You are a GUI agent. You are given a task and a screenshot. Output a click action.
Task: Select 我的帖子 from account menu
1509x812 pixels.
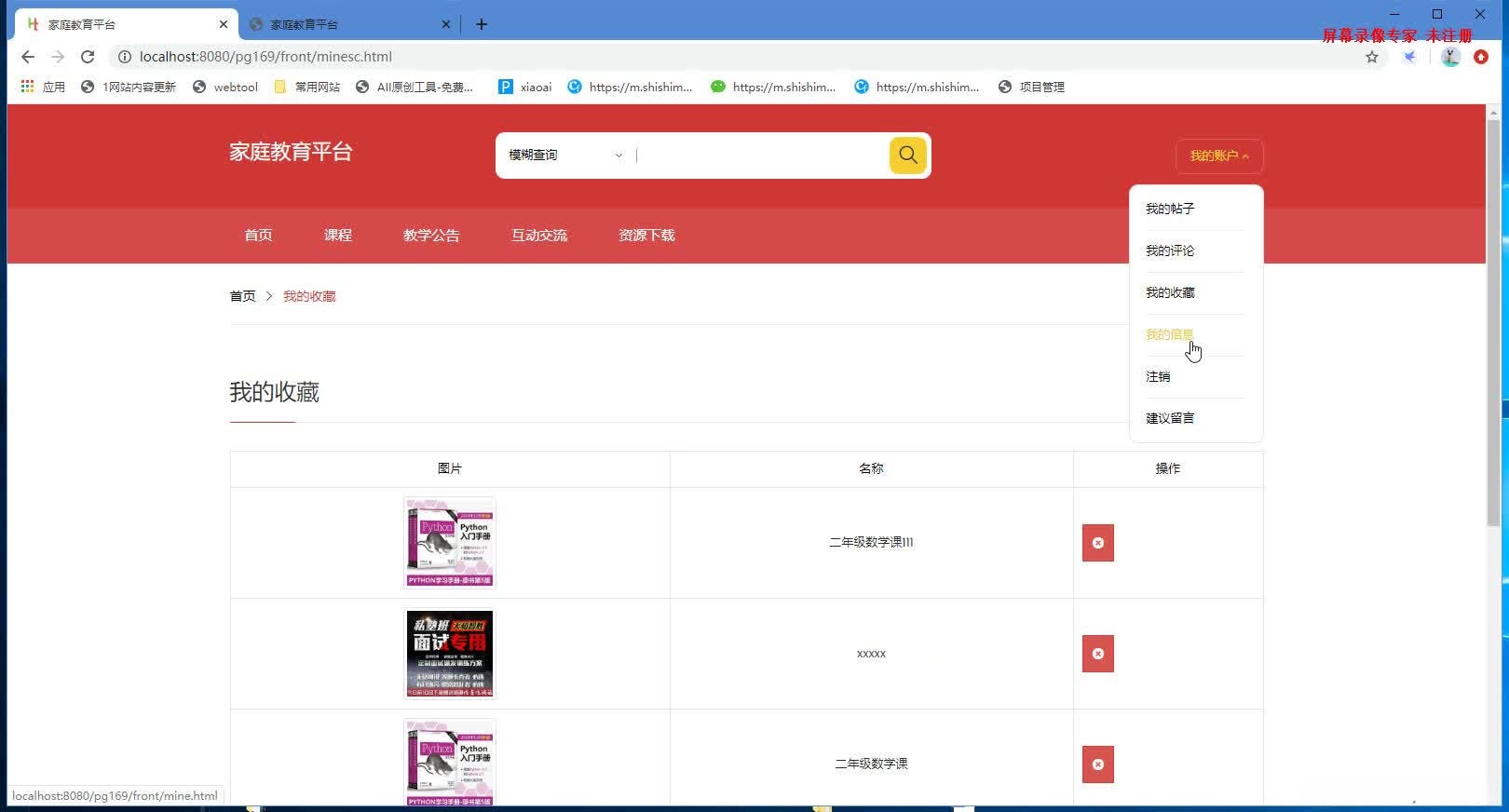pos(1170,209)
